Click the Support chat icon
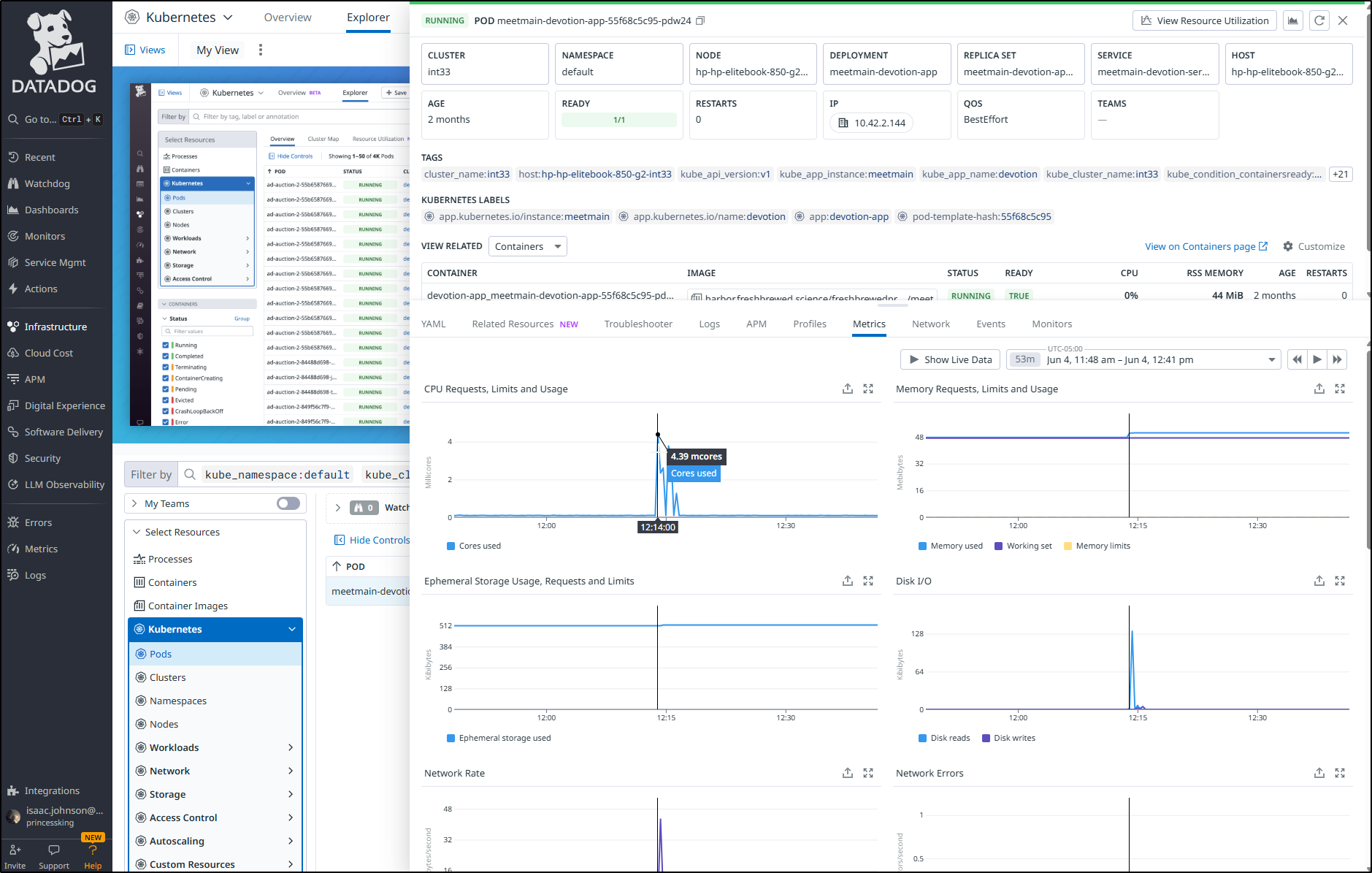The height and width of the screenshot is (873, 1372). pyautogui.click(x=54, y=850)
